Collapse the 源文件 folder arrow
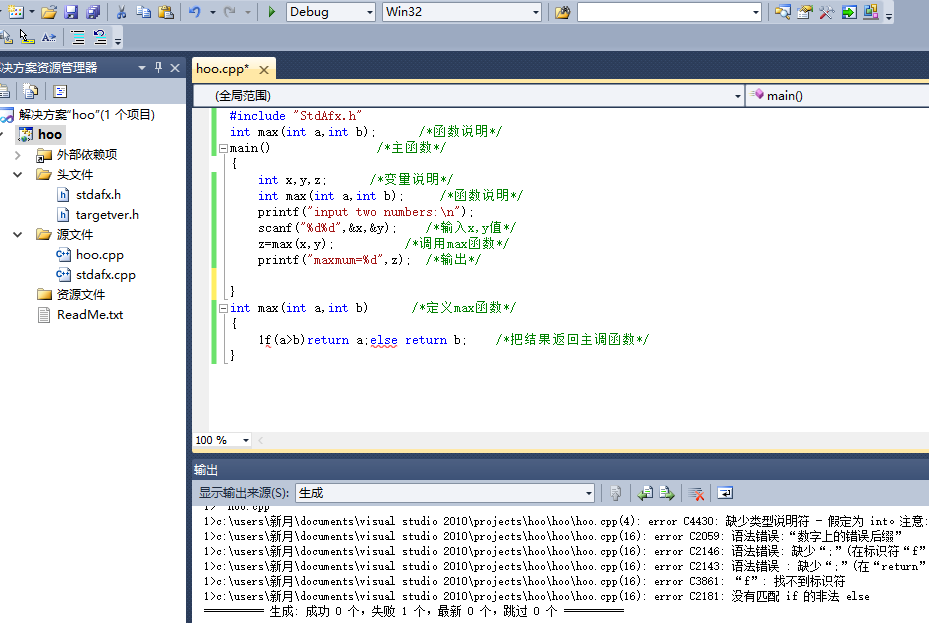 18,235
